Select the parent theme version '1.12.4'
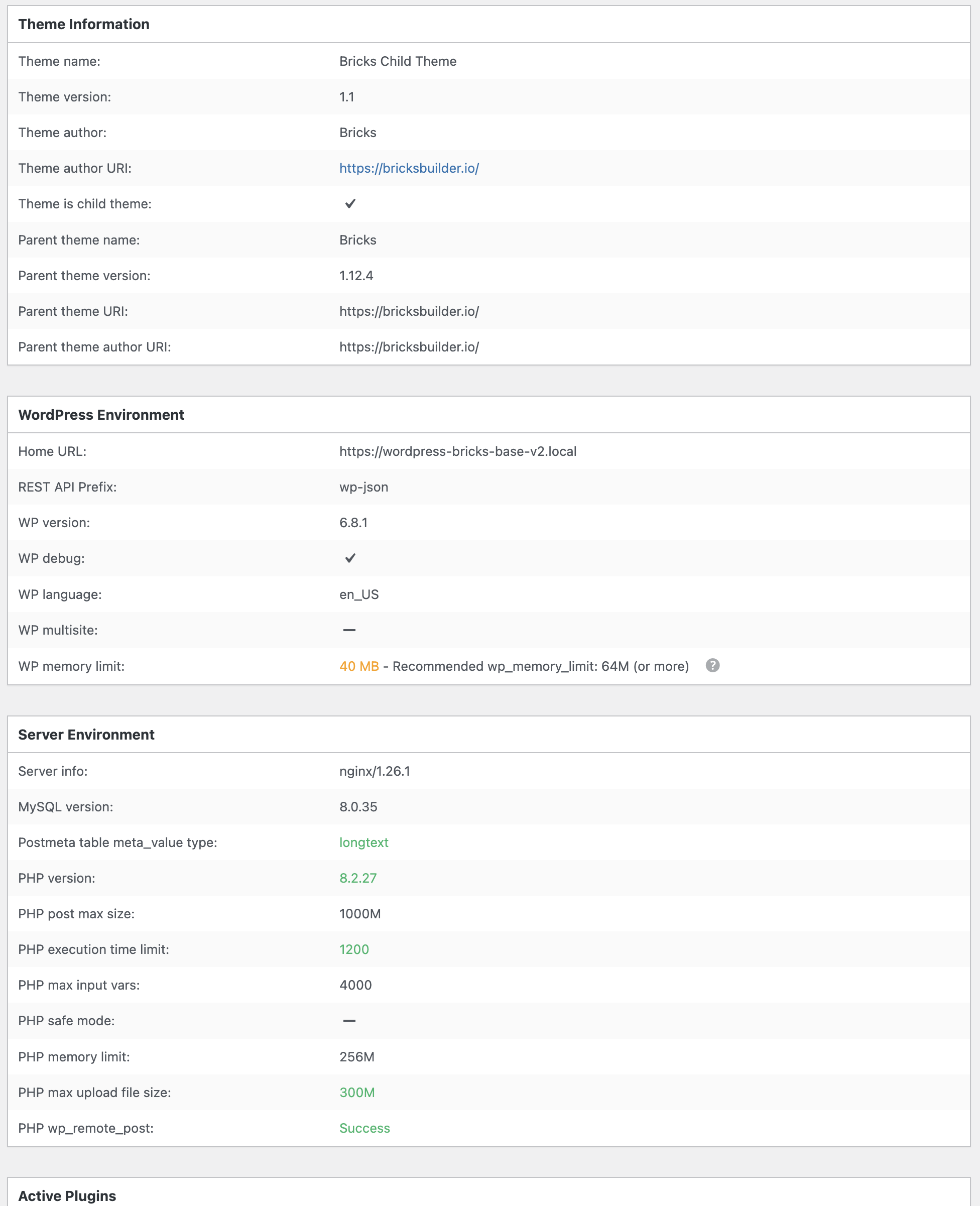Screen dimensions: 980x1206 pyautogui.click(x=356, y=276)
